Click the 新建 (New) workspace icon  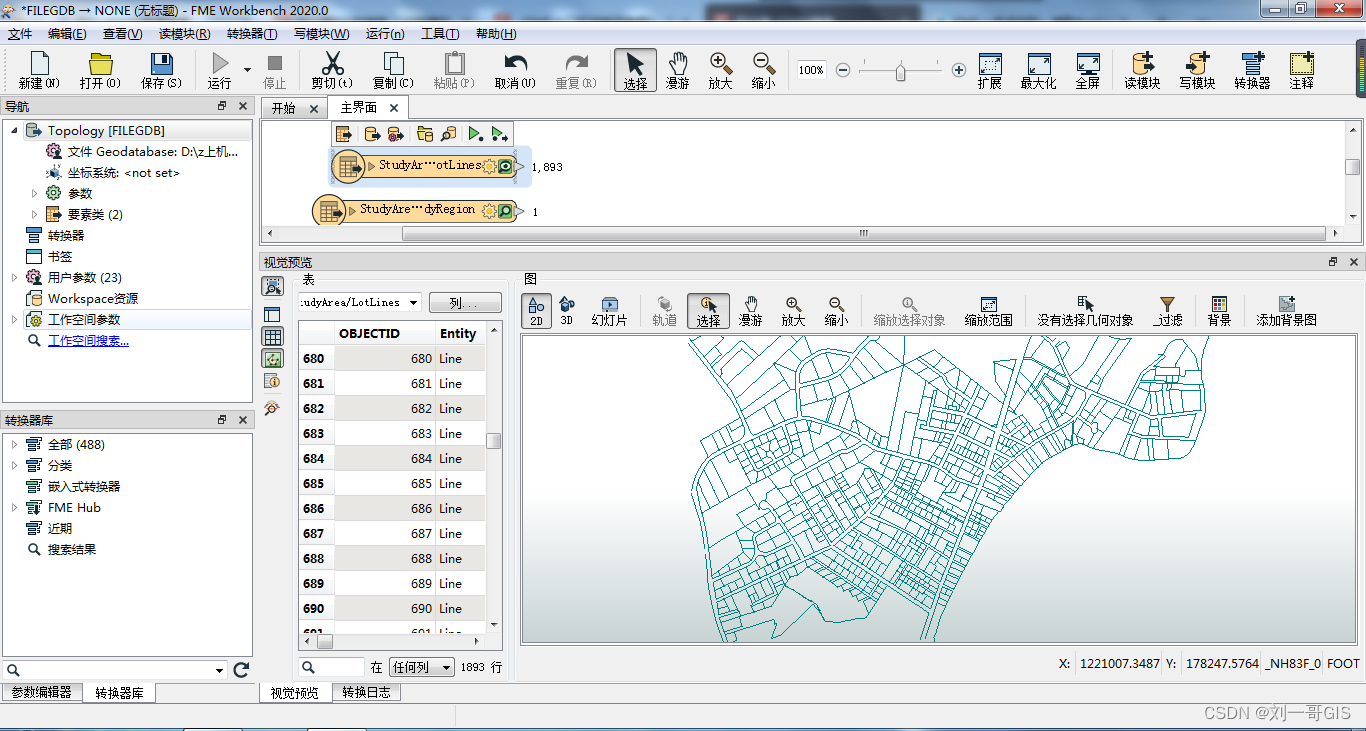point(39,64)
